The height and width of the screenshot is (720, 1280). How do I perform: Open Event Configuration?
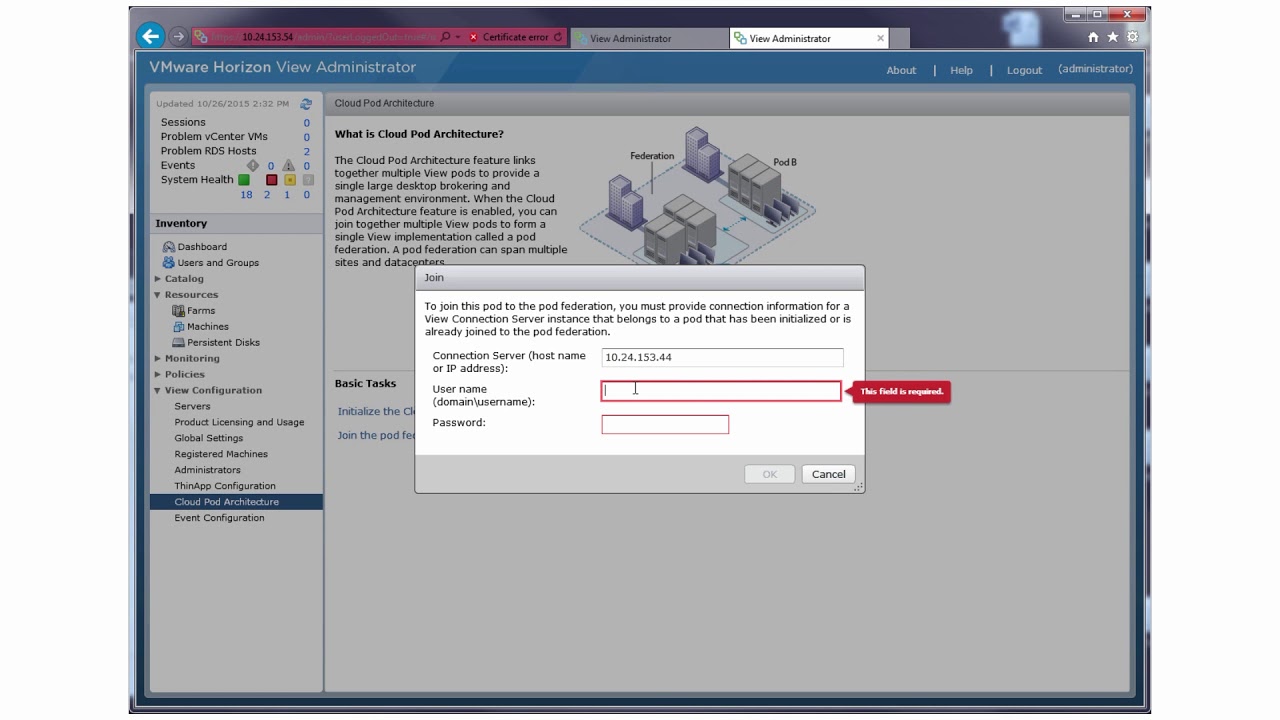coord(219,519)
